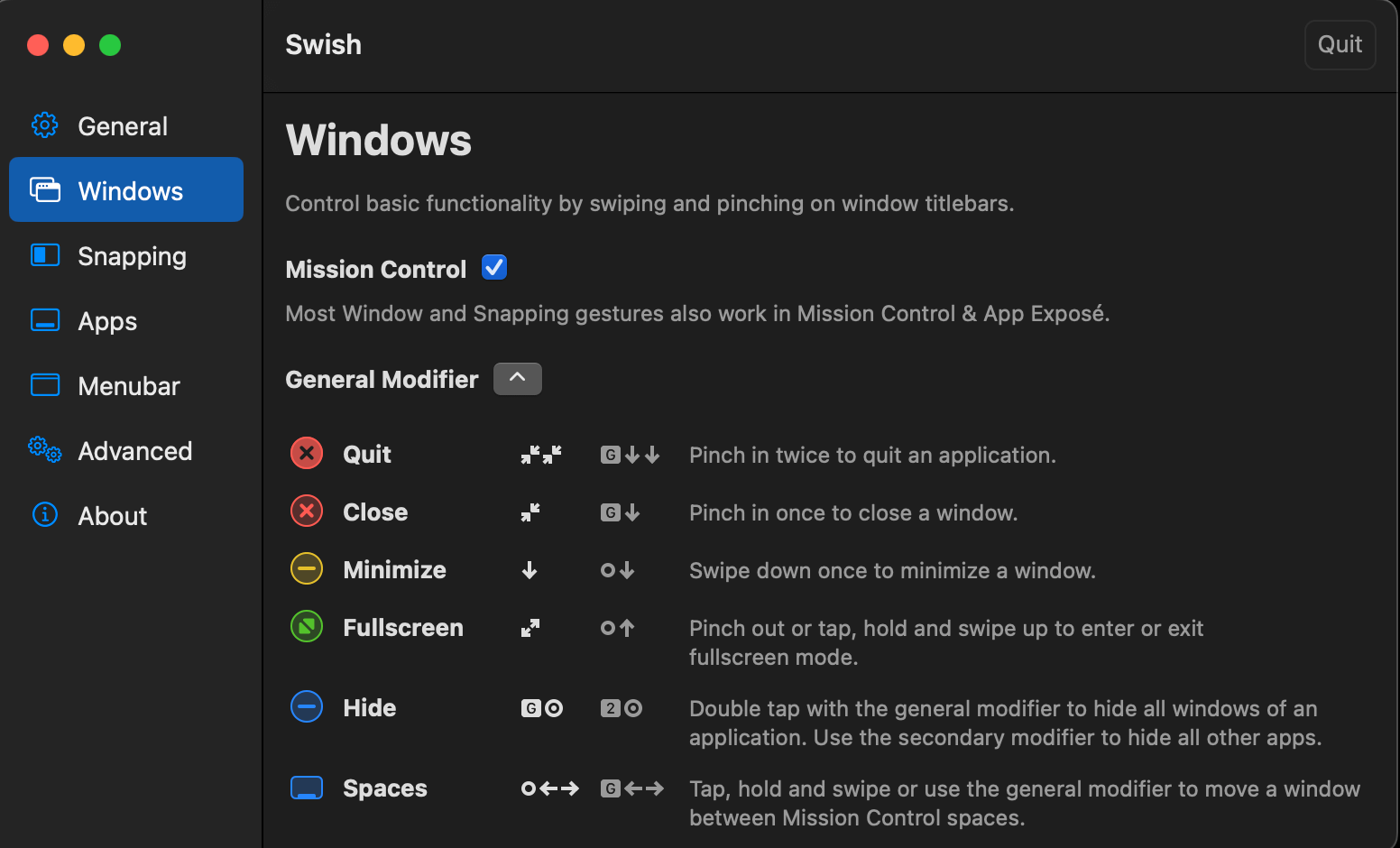Image resolution: width=1400 pixels, height=848 pixels.
Task: Click the info icon beside About
Action: click(45, 515)
